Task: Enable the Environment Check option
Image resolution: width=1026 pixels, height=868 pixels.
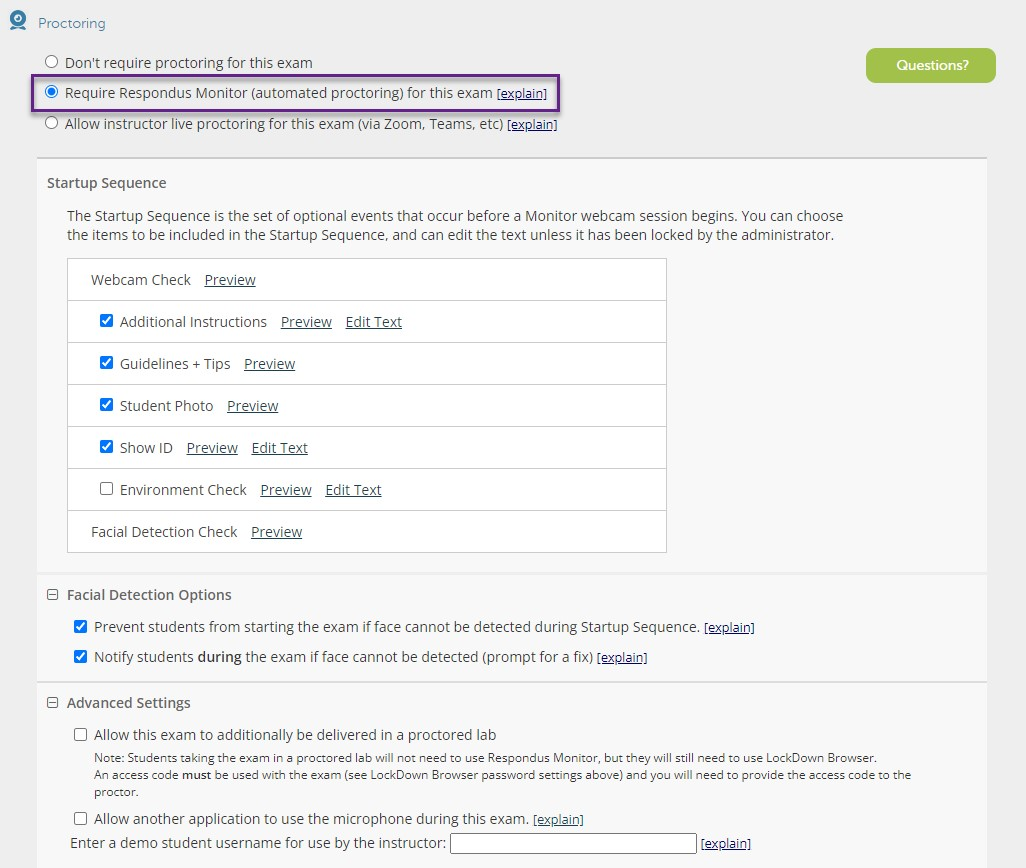Action: click(x=106, y=489)
